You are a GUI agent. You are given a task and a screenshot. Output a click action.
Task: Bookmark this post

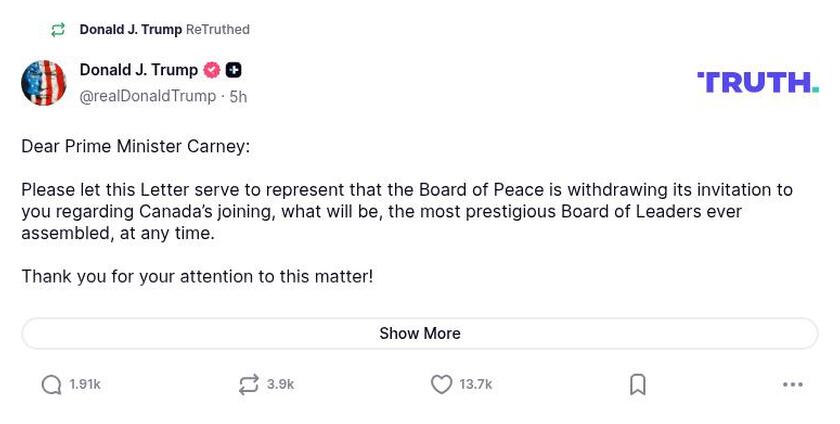click(x=637, y=385)
